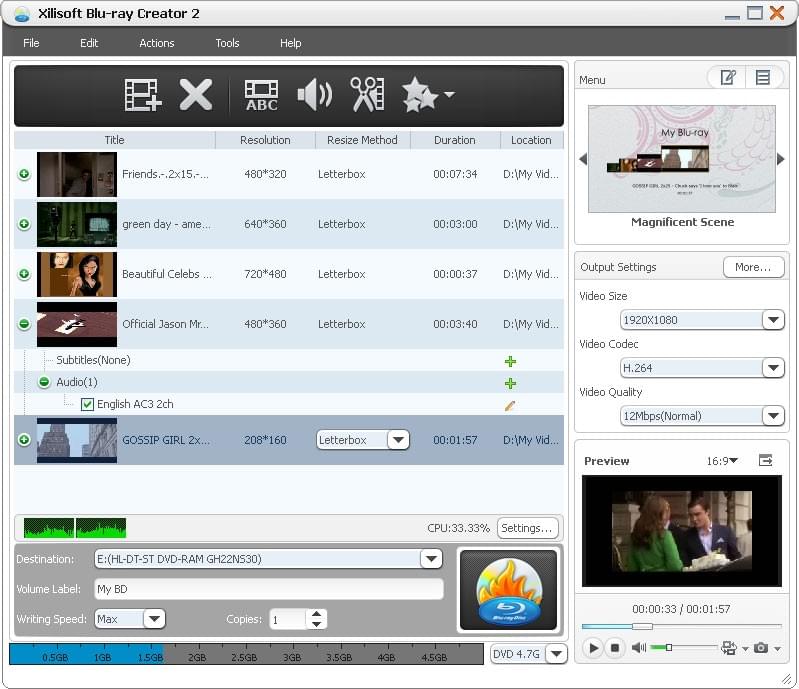
Task: Click the Audio speaker toolbar icon
Action: click(x=314, y=95)
